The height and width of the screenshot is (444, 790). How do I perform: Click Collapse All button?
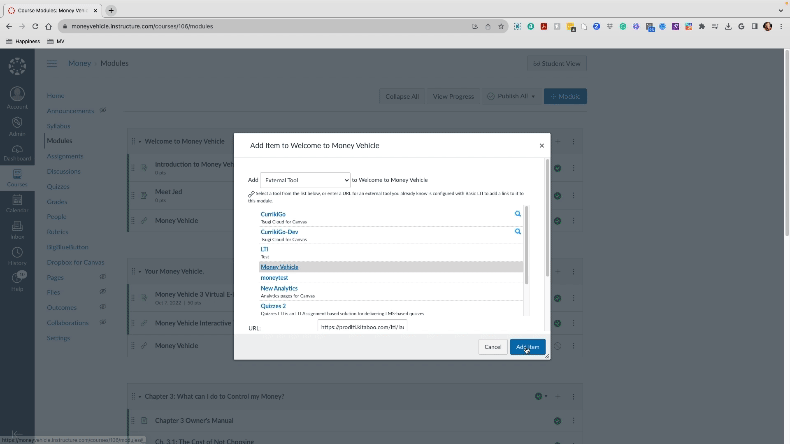[402, 96]
